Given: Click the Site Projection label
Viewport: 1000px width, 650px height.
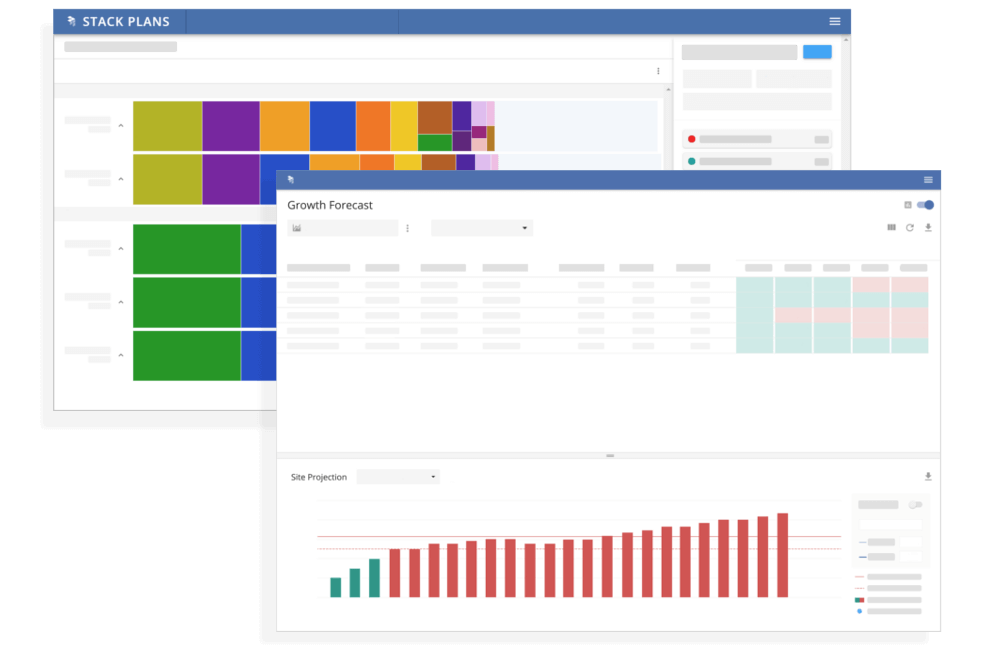Looking at the screenshot, I should coord(319,477).
